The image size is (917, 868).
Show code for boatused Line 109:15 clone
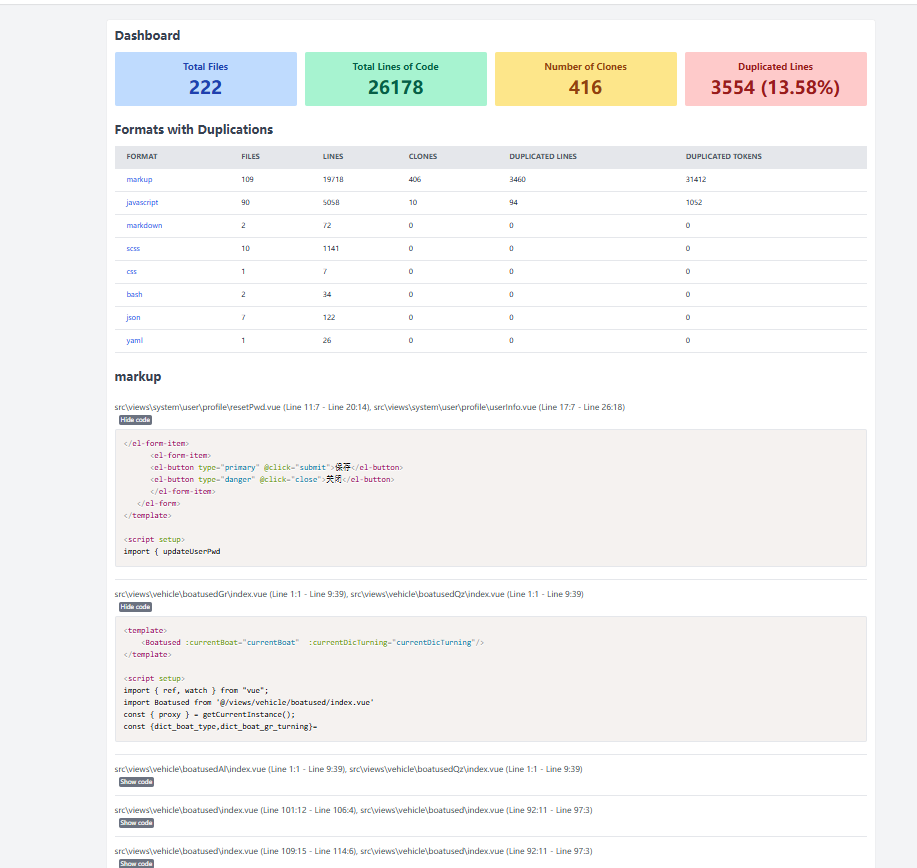click(x=136, y=864)
